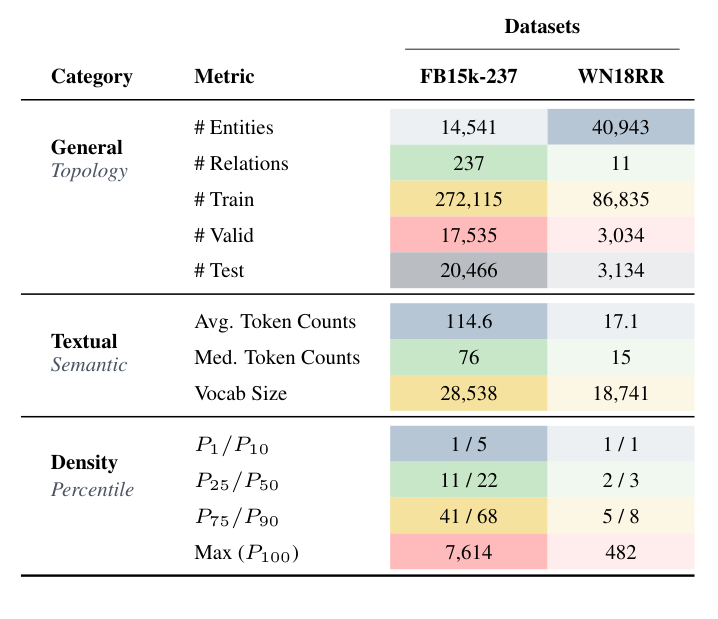This screenshot has width=718, height=619.
Task: Click the Category column header
Action: point(91,77)
